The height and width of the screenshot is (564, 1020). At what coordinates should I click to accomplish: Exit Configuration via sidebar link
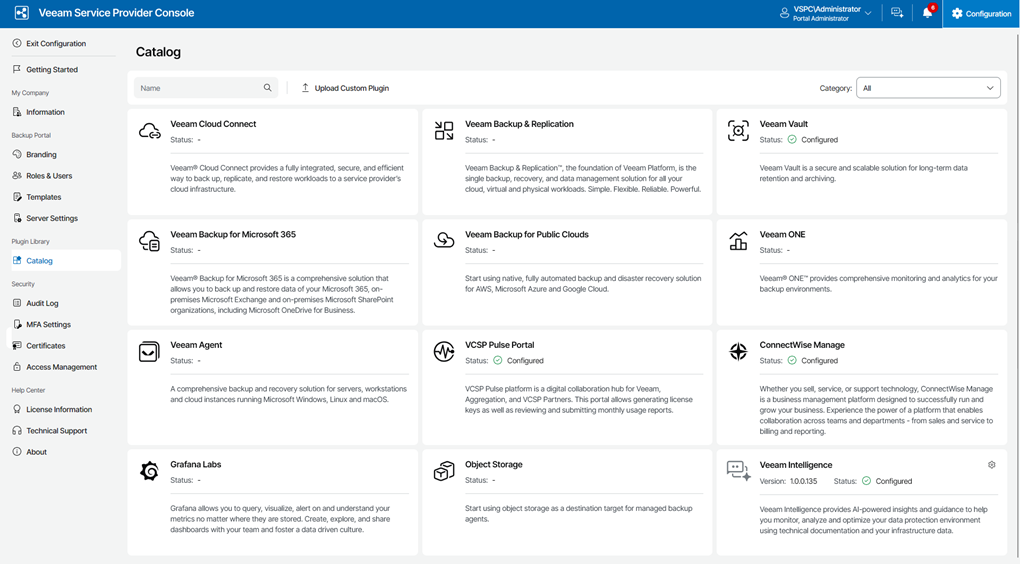click(x=55, y=44)
